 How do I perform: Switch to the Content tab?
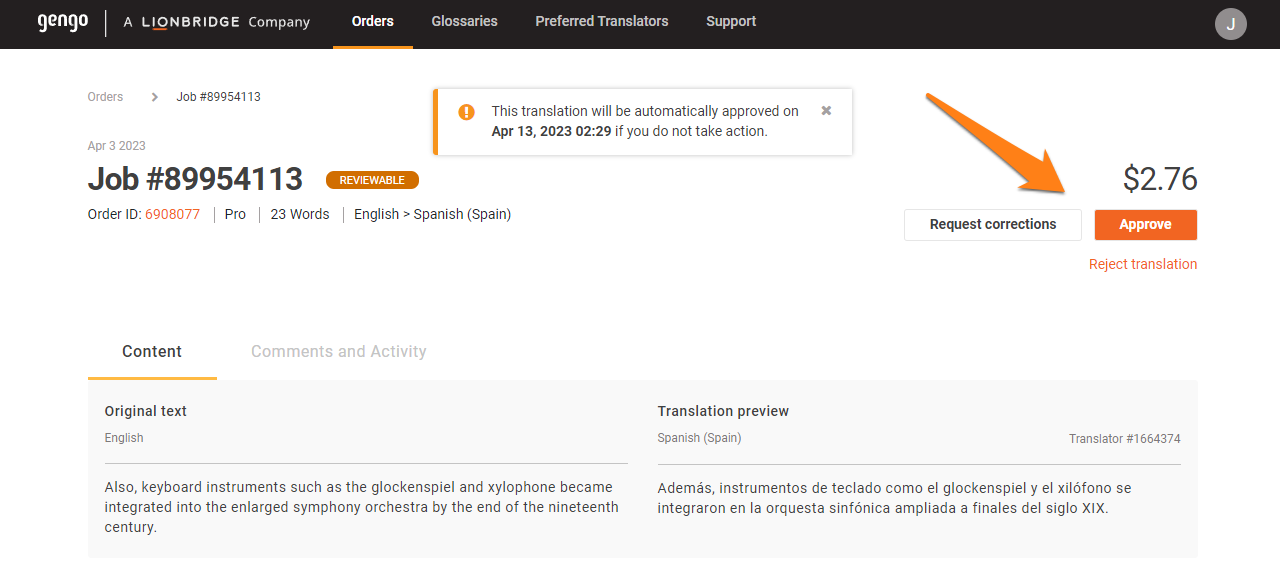click(x=152, y=352)
